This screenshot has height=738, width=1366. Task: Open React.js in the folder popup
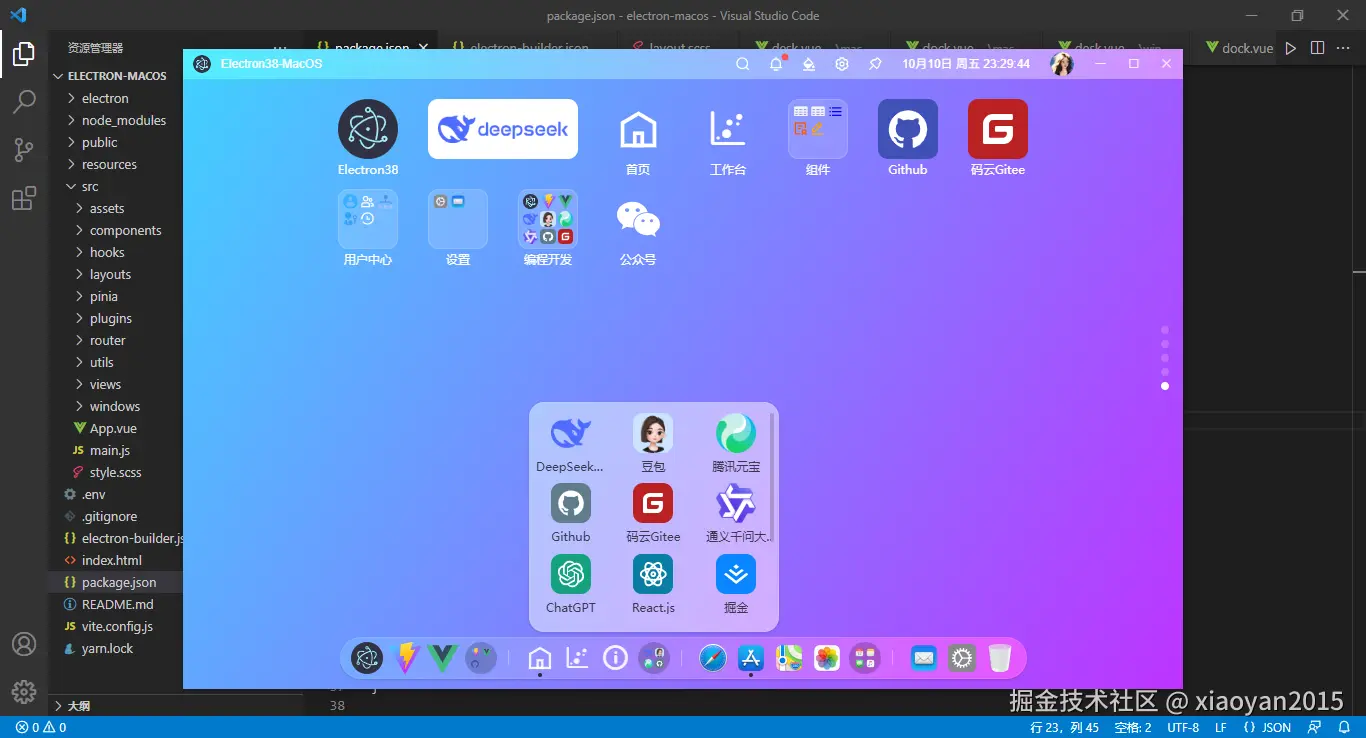(x=653, y=575)
